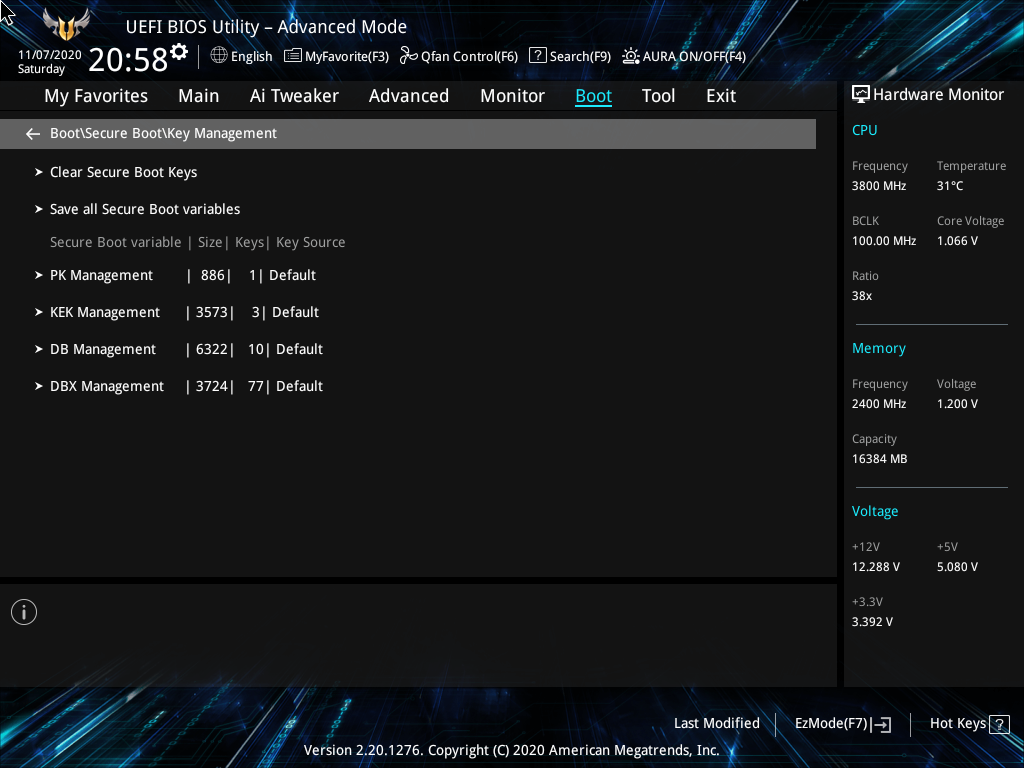Click the Version 2.20.1276 copyright text
Viewport: 1024px width, 768px height.
pos(511,750)
